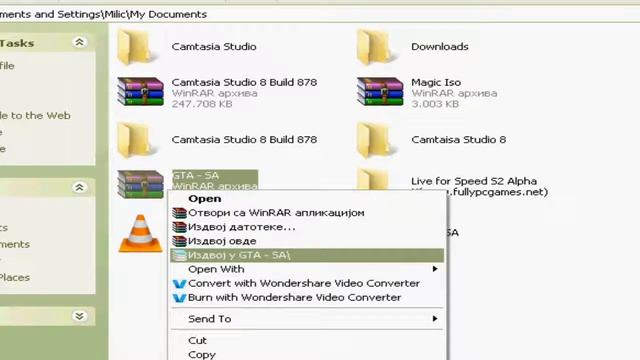640x360 pixels.
Task: Choose Cut in the context menu
Action: 307,340
